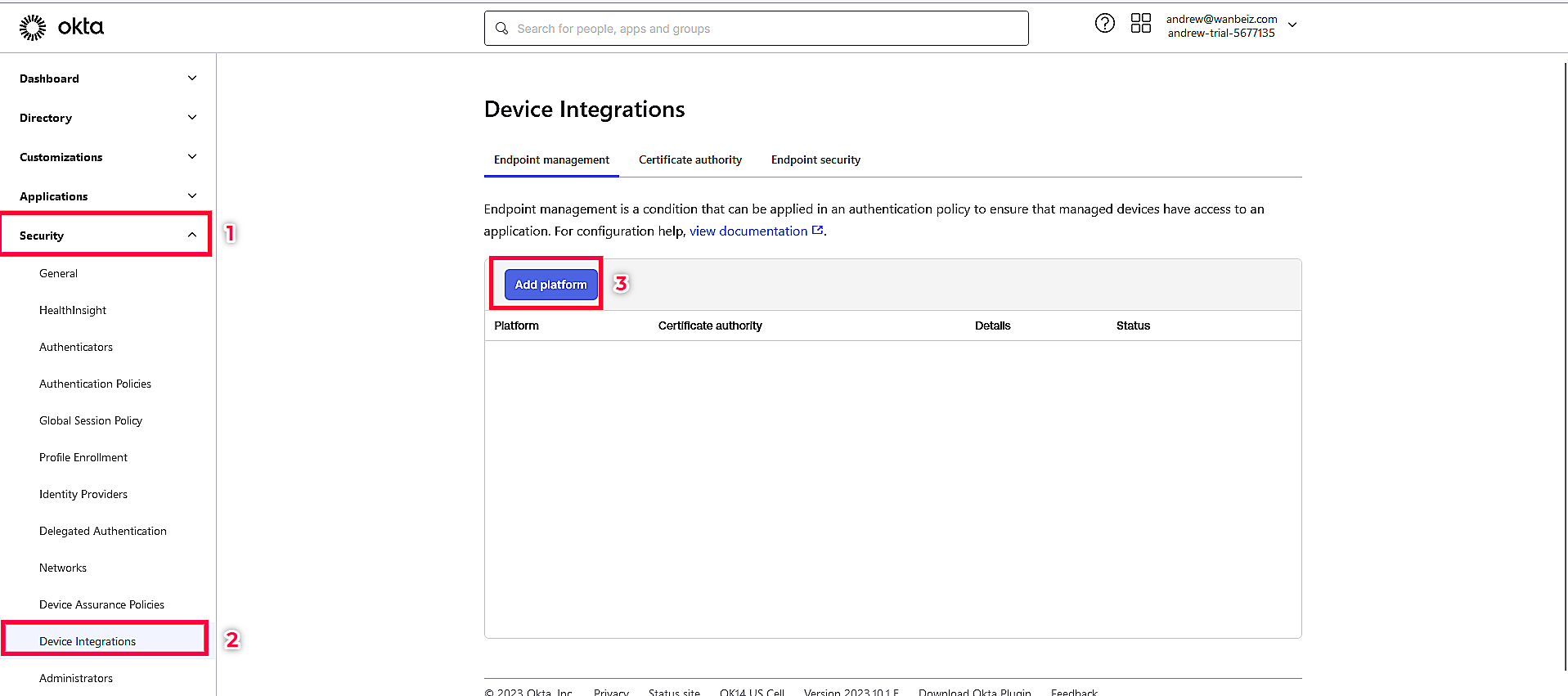The width and height of the screenshot is (1568, 696).
Task: Open the apps grid icon
Action: point(1140,24)
